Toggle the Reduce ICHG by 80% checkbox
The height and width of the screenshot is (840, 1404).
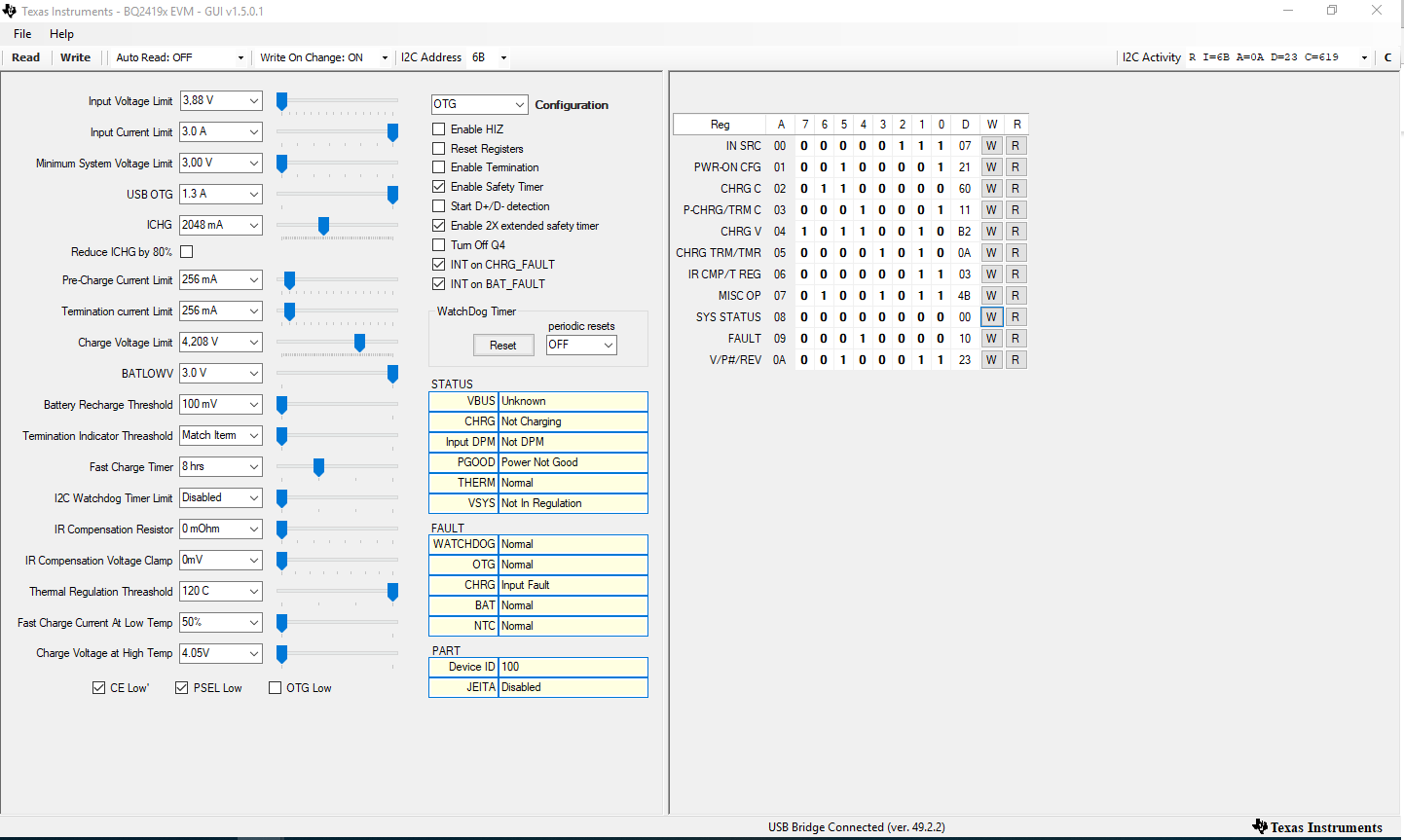187,252
